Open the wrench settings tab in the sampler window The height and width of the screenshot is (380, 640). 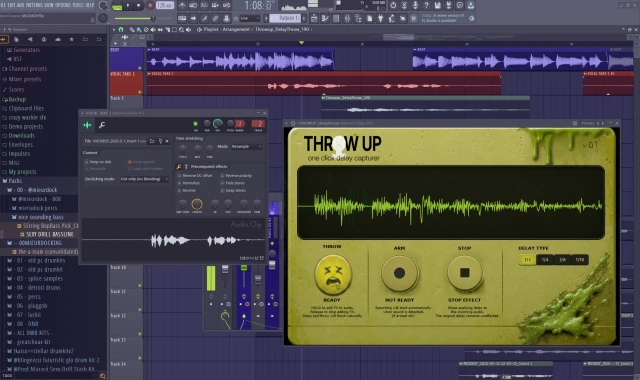pyautogui.click(x=102, y=125)
